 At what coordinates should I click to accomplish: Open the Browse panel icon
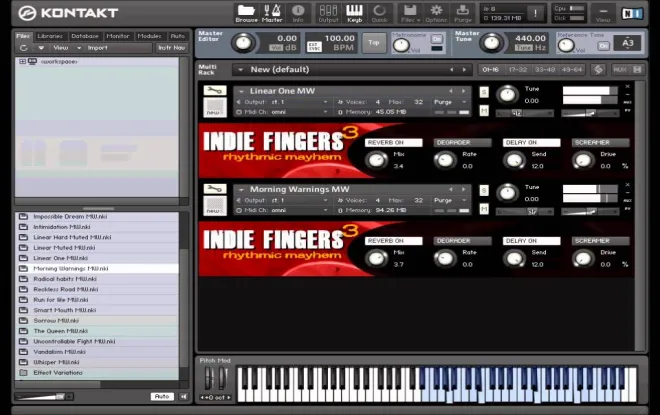(246, 13)
